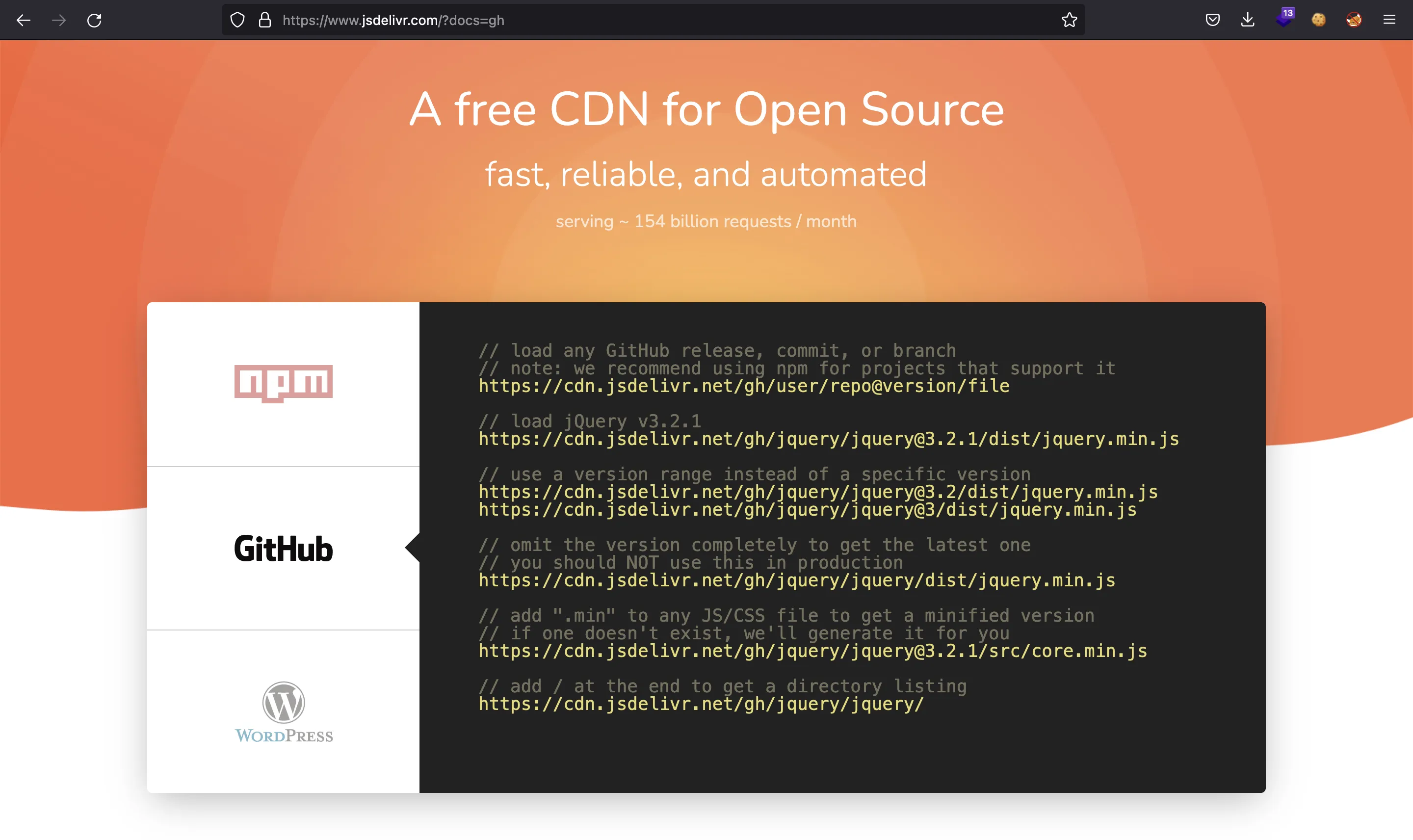Click the gh/user/repo@version/file URL
This screenshot has width=1413, height=840.
coord(744,386)
